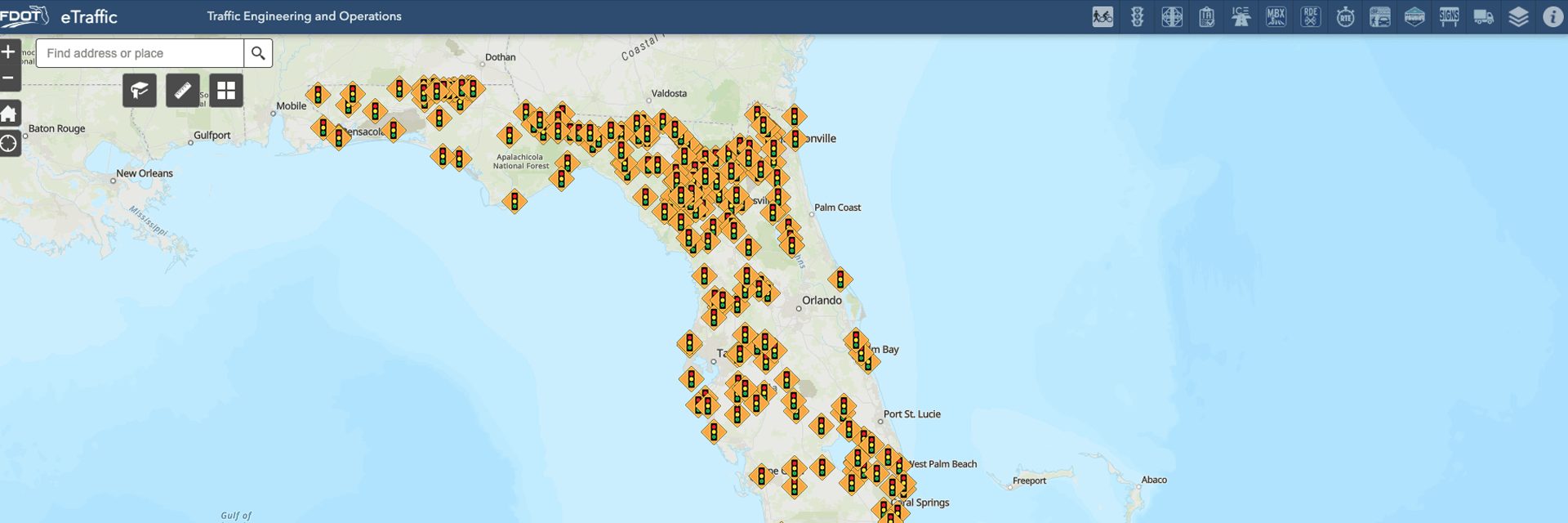Click the Mobile city label

[291, 105]
